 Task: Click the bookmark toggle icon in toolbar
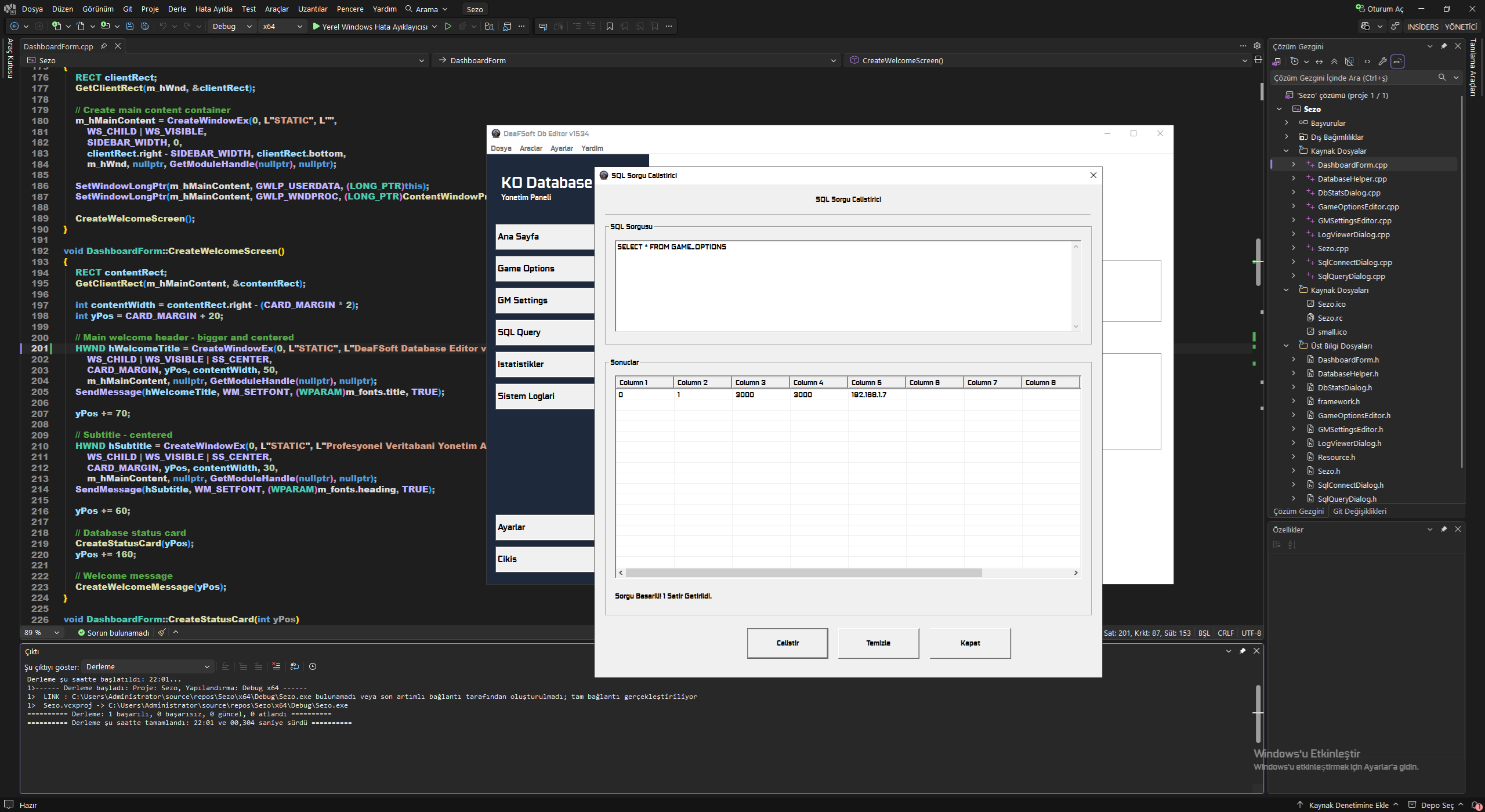pos(609,26)
